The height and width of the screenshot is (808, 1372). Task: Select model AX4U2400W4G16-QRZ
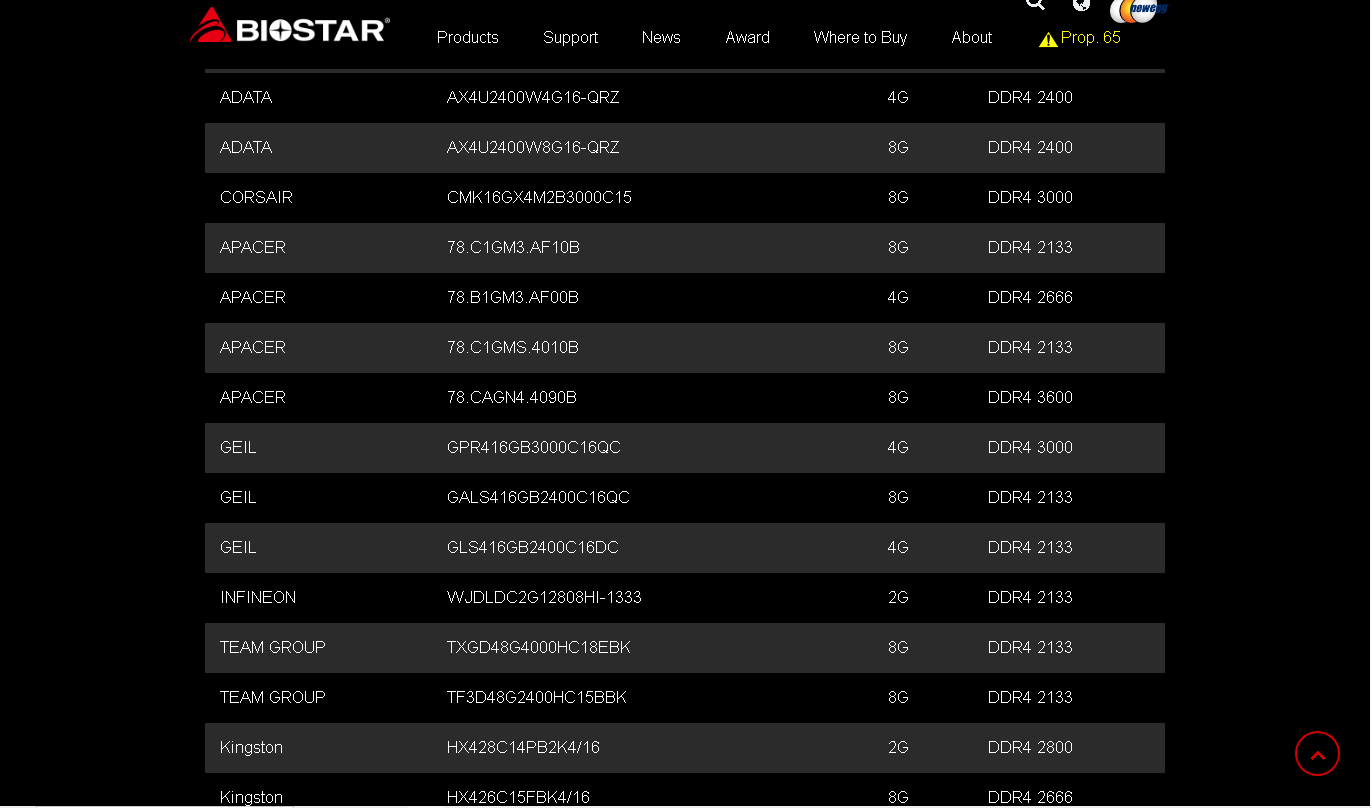point(533,97)
